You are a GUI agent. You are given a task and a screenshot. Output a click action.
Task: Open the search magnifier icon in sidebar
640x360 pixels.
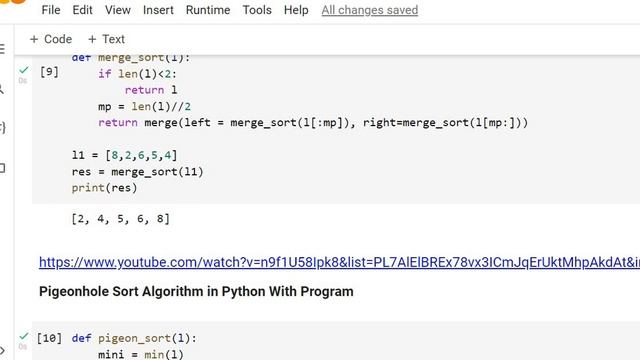click(2, 89)
